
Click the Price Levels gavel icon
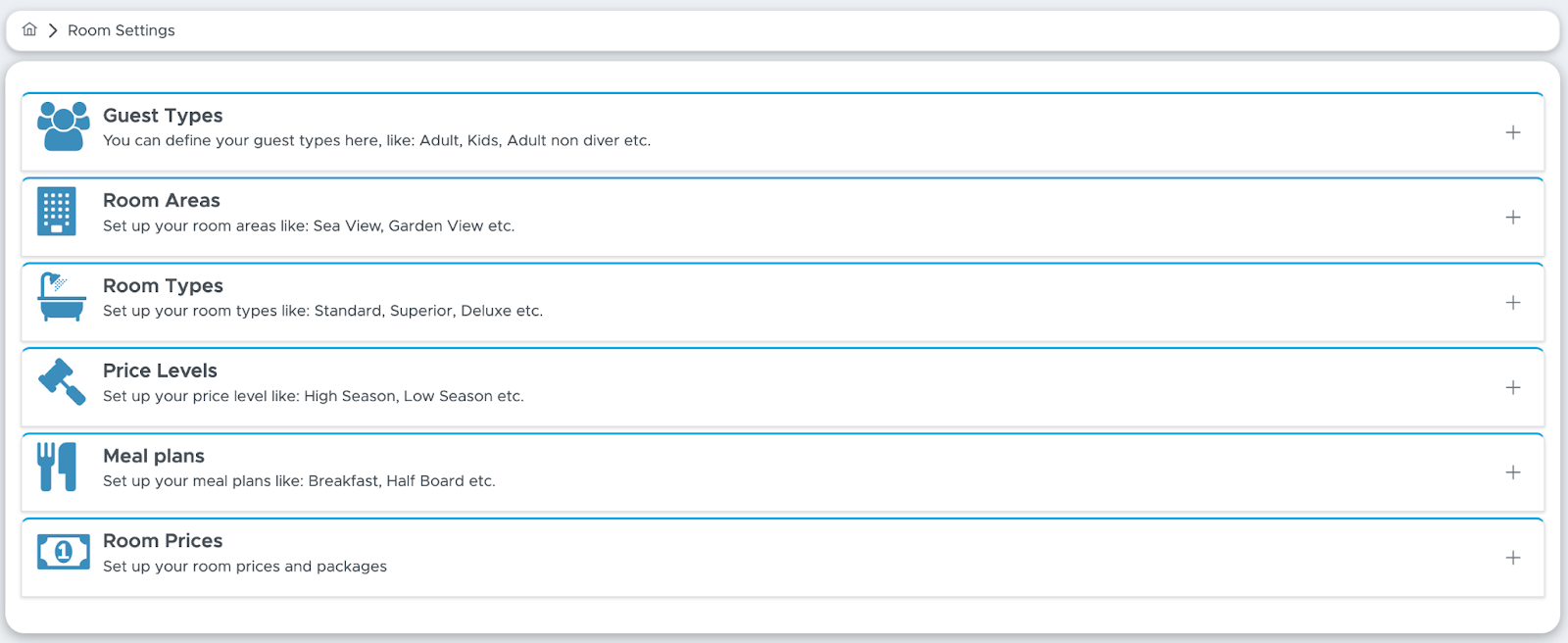click(62, 381)
